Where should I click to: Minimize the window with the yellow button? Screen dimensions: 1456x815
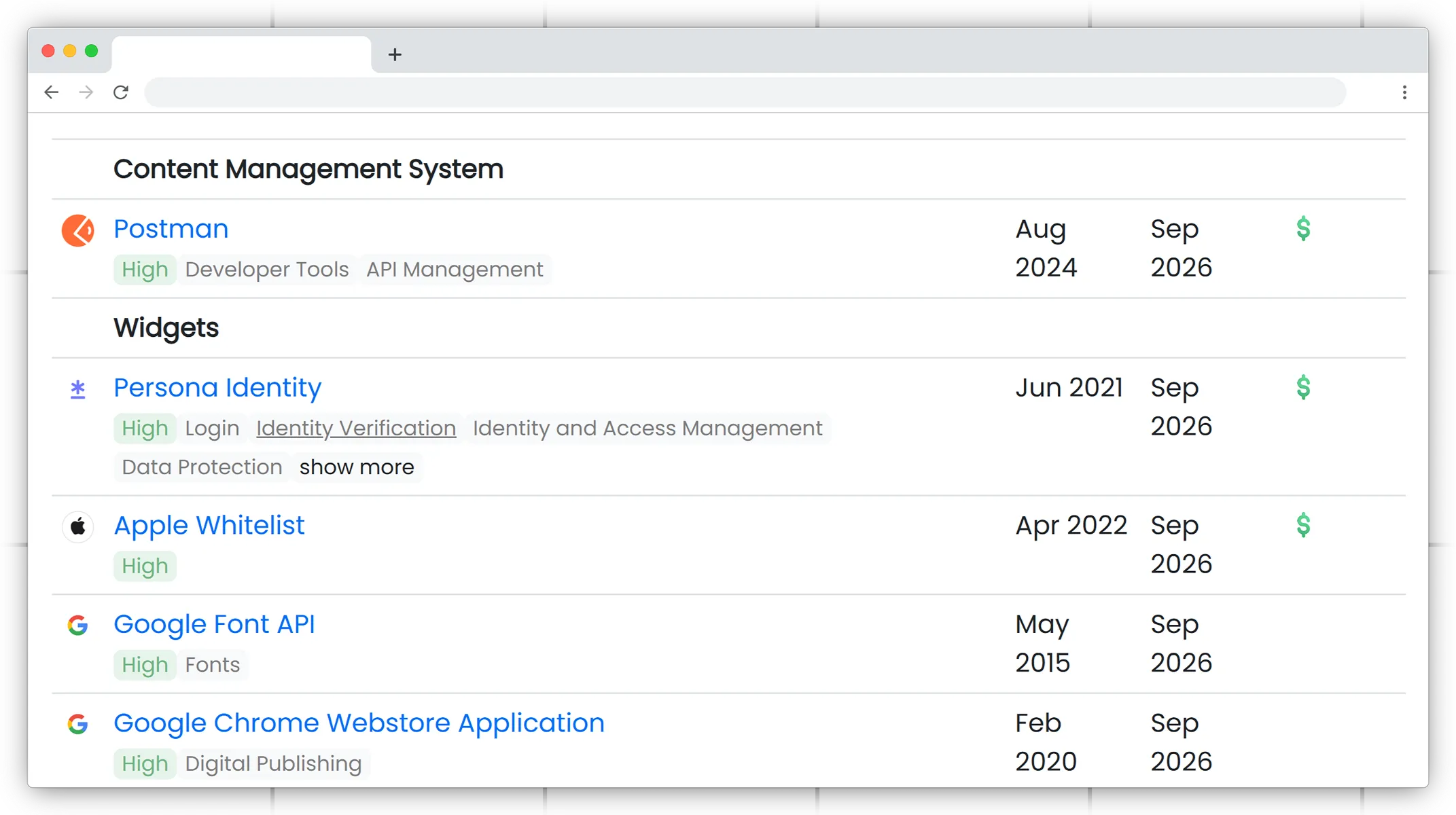tap(70, 51)
